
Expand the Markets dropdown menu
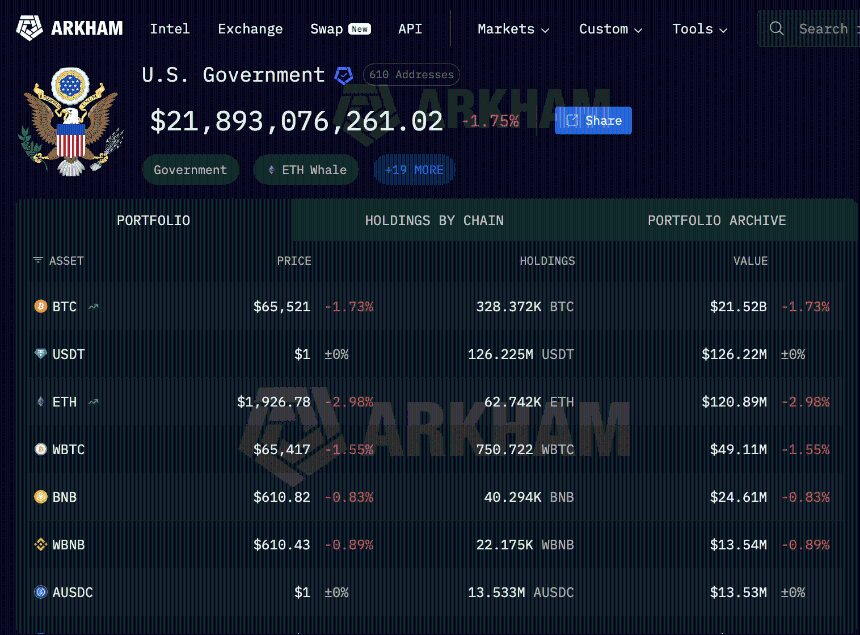coord(513,29)
